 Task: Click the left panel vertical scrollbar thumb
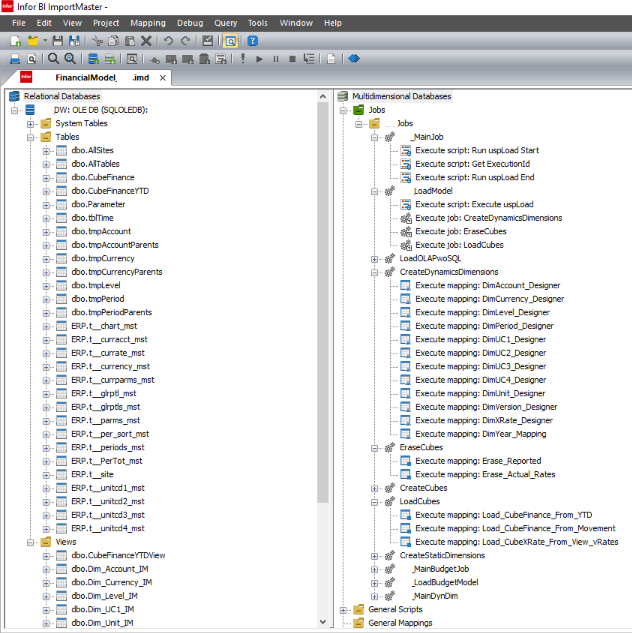[322, 302]
